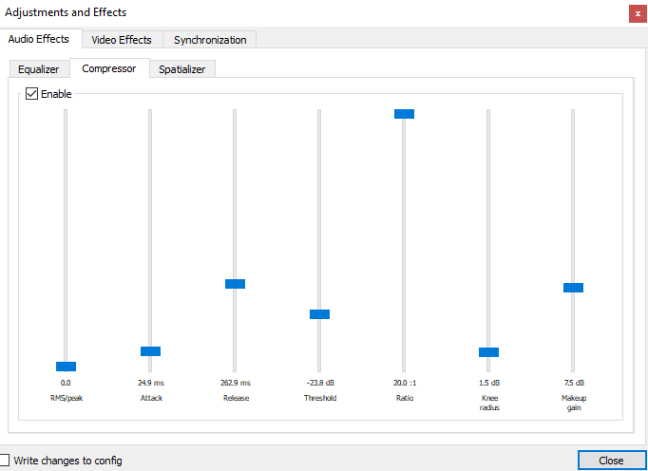The width and height of the screenshot is (648, 471).
Task: Select the Compressor sub-tab
Action: (109, 69)
